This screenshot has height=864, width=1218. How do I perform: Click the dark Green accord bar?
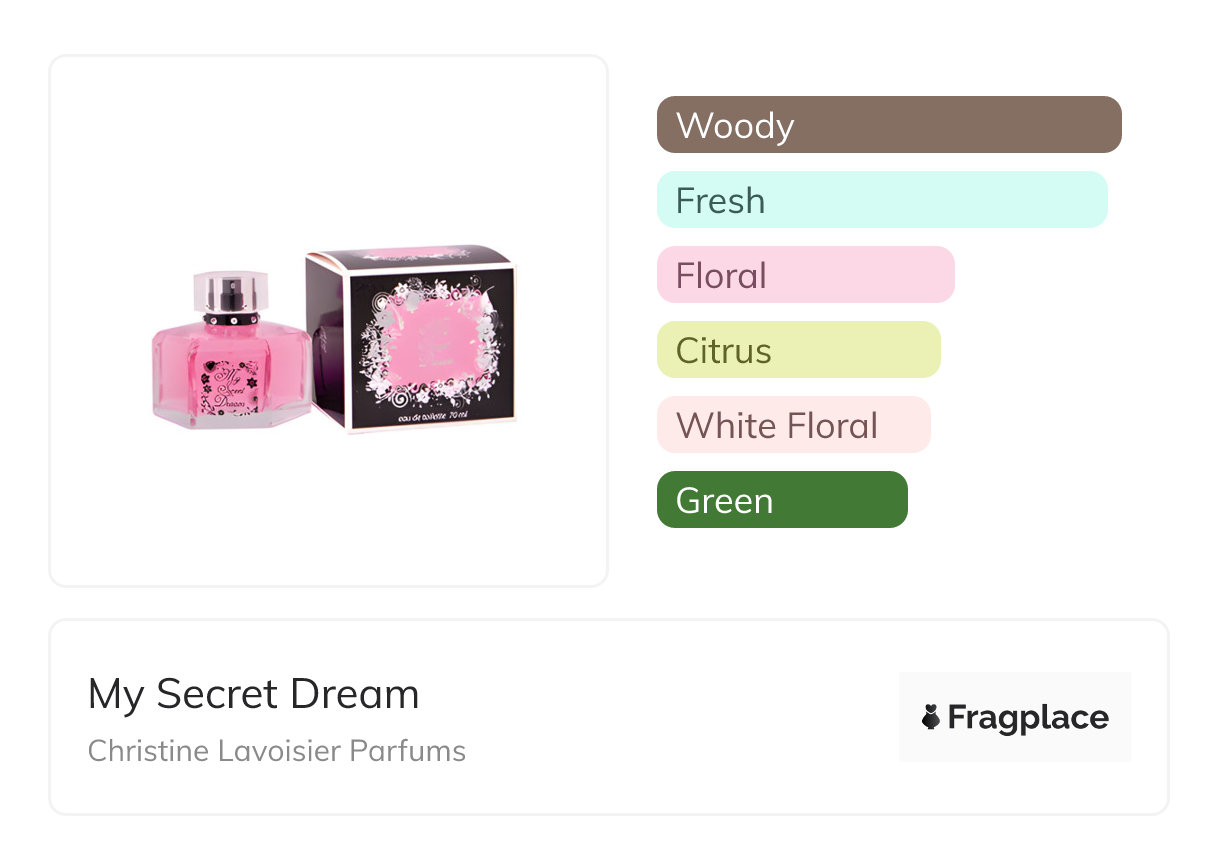[781, 500]
